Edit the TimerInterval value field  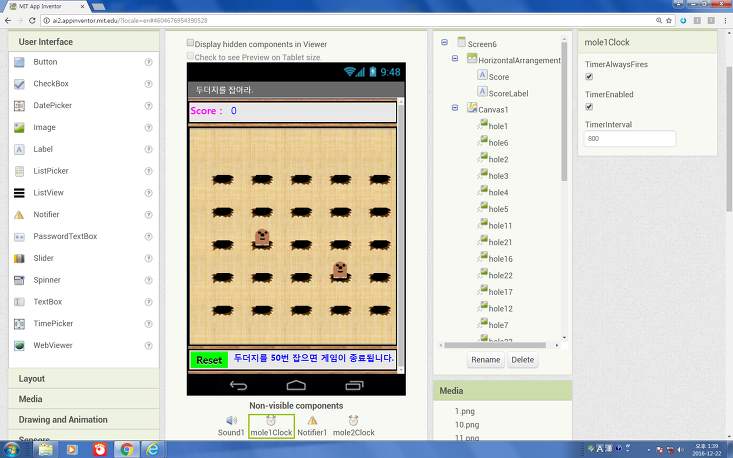click(x=630, y=138)
